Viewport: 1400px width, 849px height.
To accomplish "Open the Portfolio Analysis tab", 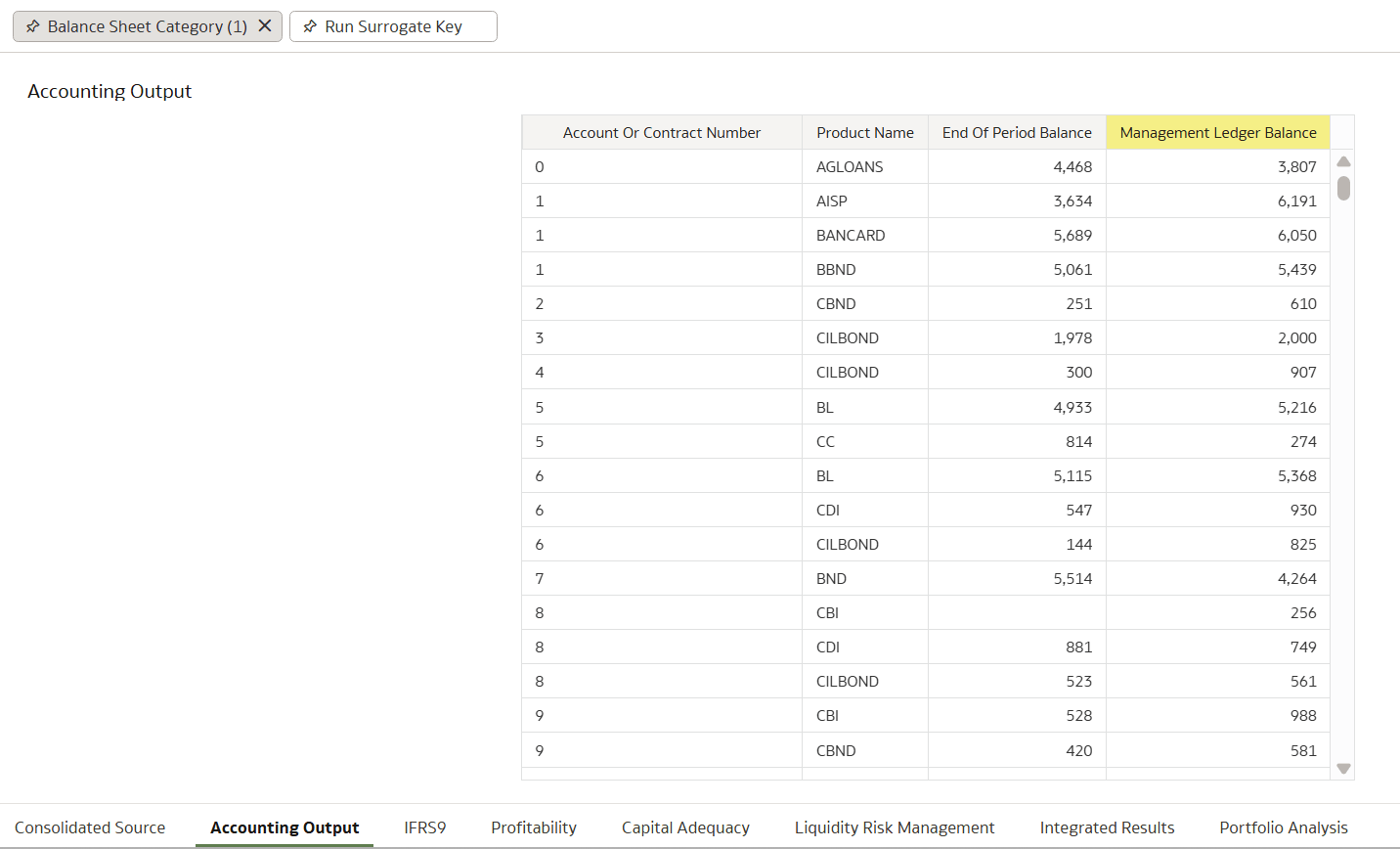I will click(x=1284, y=827).
